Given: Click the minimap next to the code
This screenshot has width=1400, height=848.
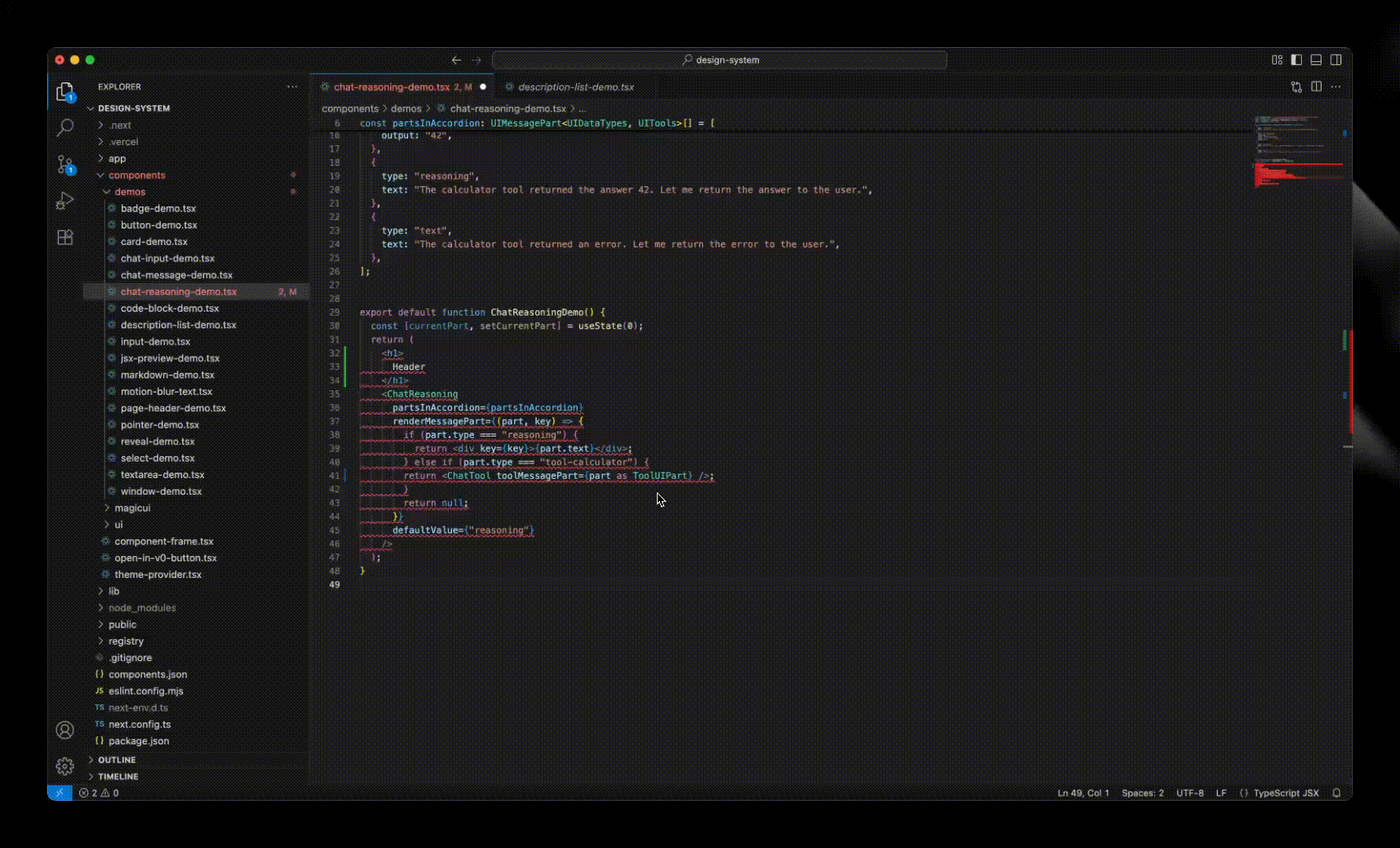Looking at the screenshot, I should click(1295, 157).
